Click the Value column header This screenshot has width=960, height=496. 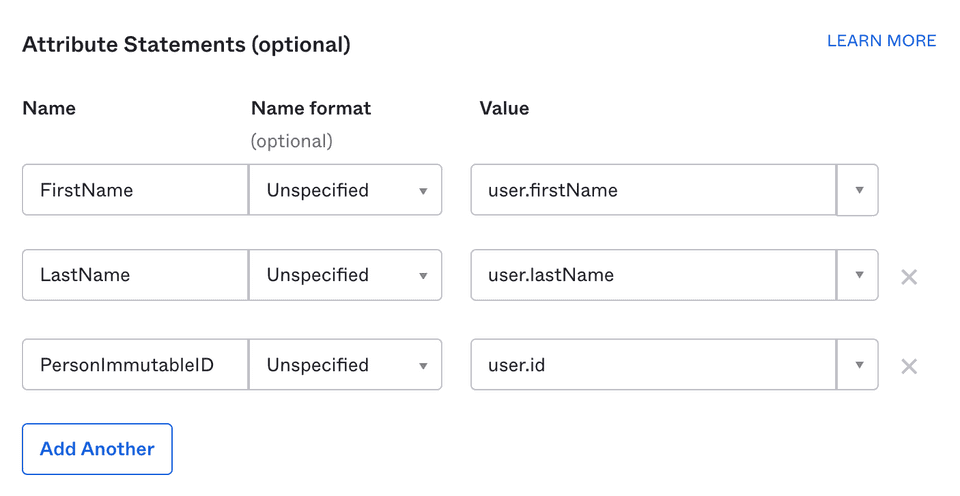[504, 108]
